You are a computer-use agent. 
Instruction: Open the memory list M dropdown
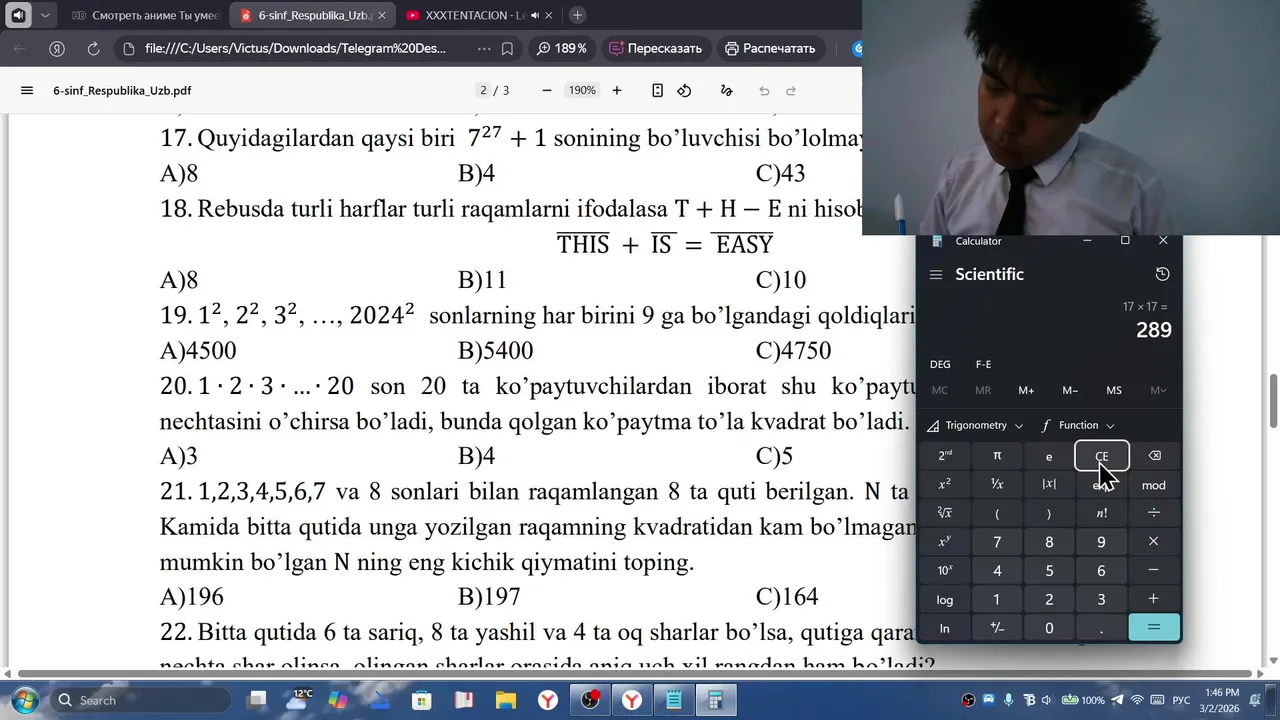tap(1158, 390)
